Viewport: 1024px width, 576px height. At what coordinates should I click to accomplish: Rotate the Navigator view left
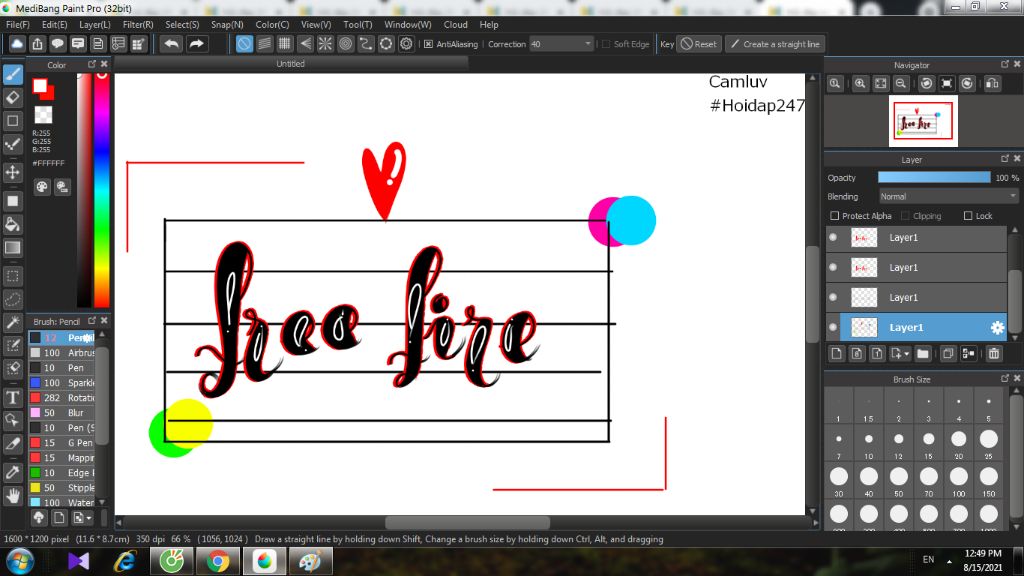(x=927, y=84)
